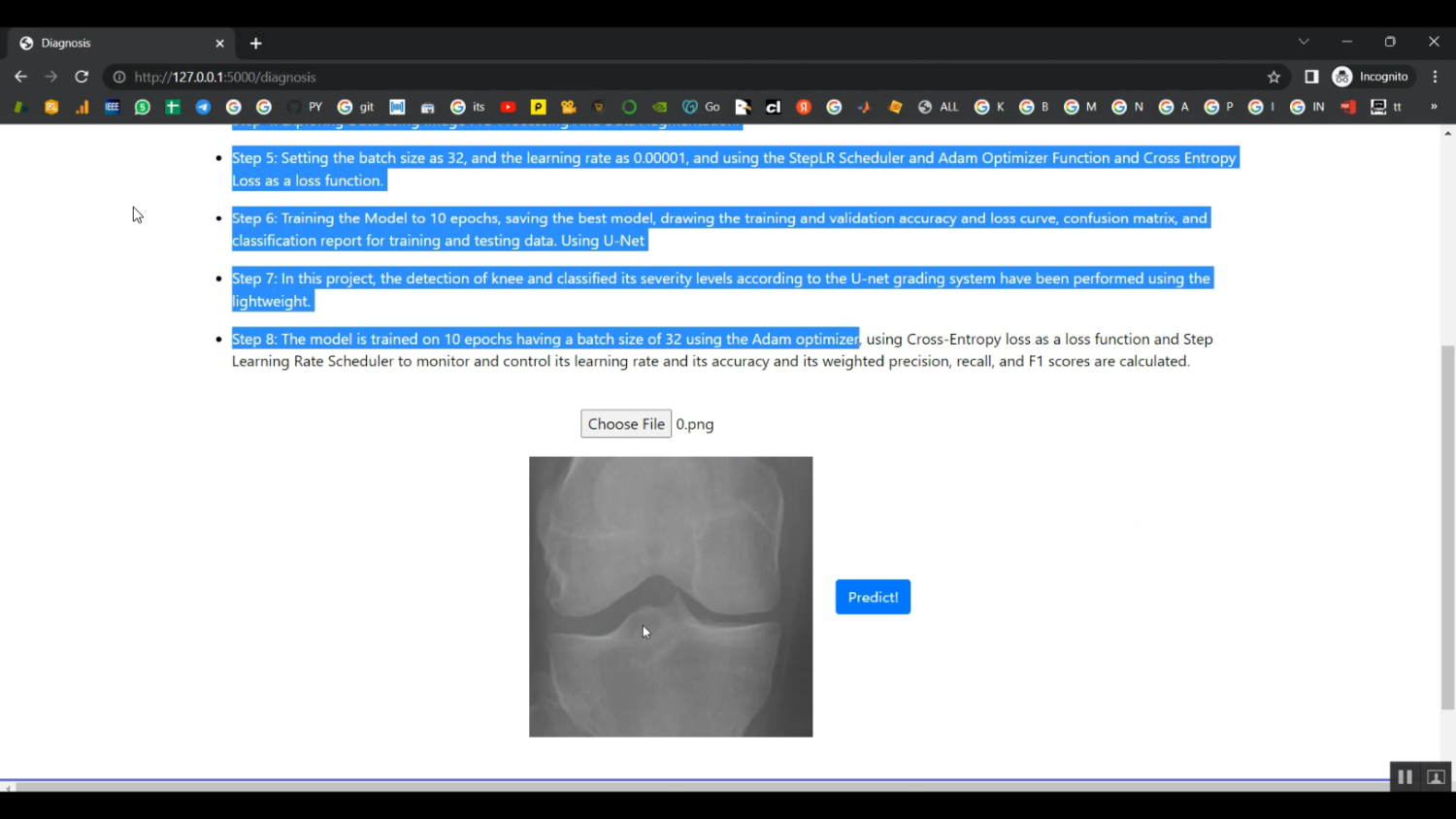Close the Diagnosis tab
Image resolution: width=1456 pixels, height=819 pixels.
(219, 44)
